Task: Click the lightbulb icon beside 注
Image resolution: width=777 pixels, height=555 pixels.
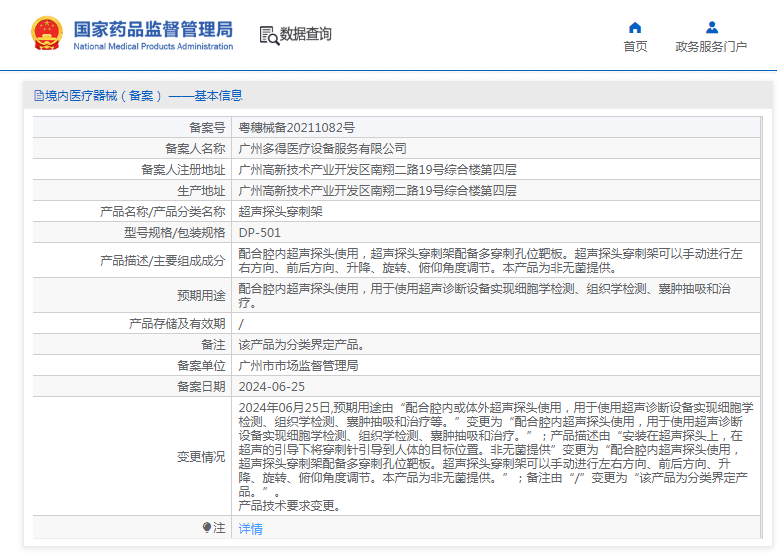Action: point(207,528)
